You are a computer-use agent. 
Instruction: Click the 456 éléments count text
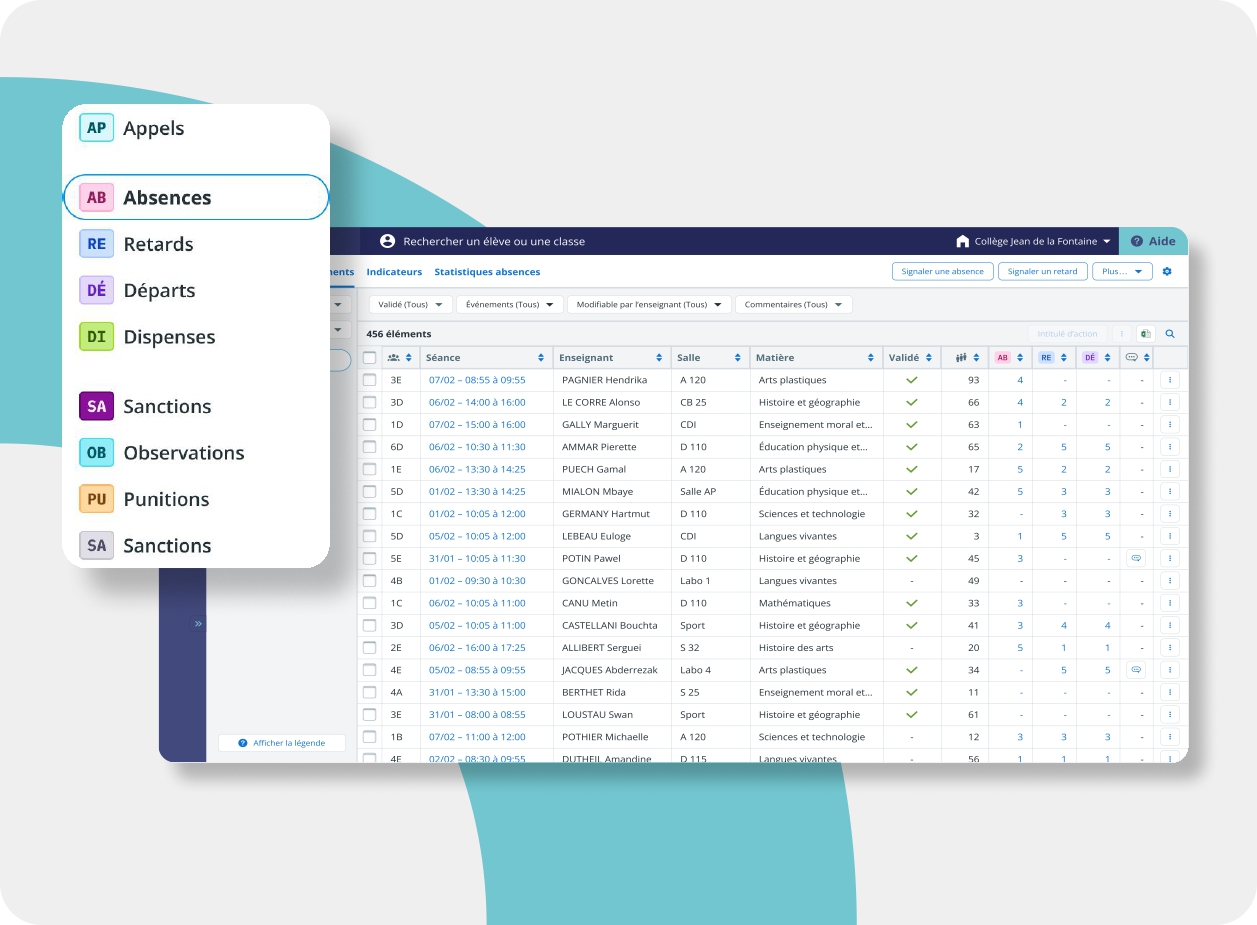[399, 334]
